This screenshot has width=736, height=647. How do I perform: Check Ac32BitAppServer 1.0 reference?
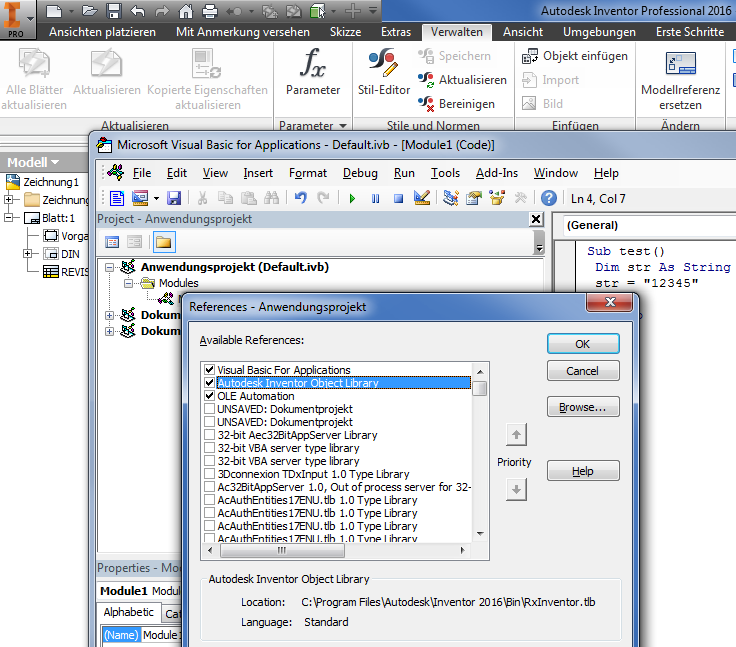tap(209, 487)
